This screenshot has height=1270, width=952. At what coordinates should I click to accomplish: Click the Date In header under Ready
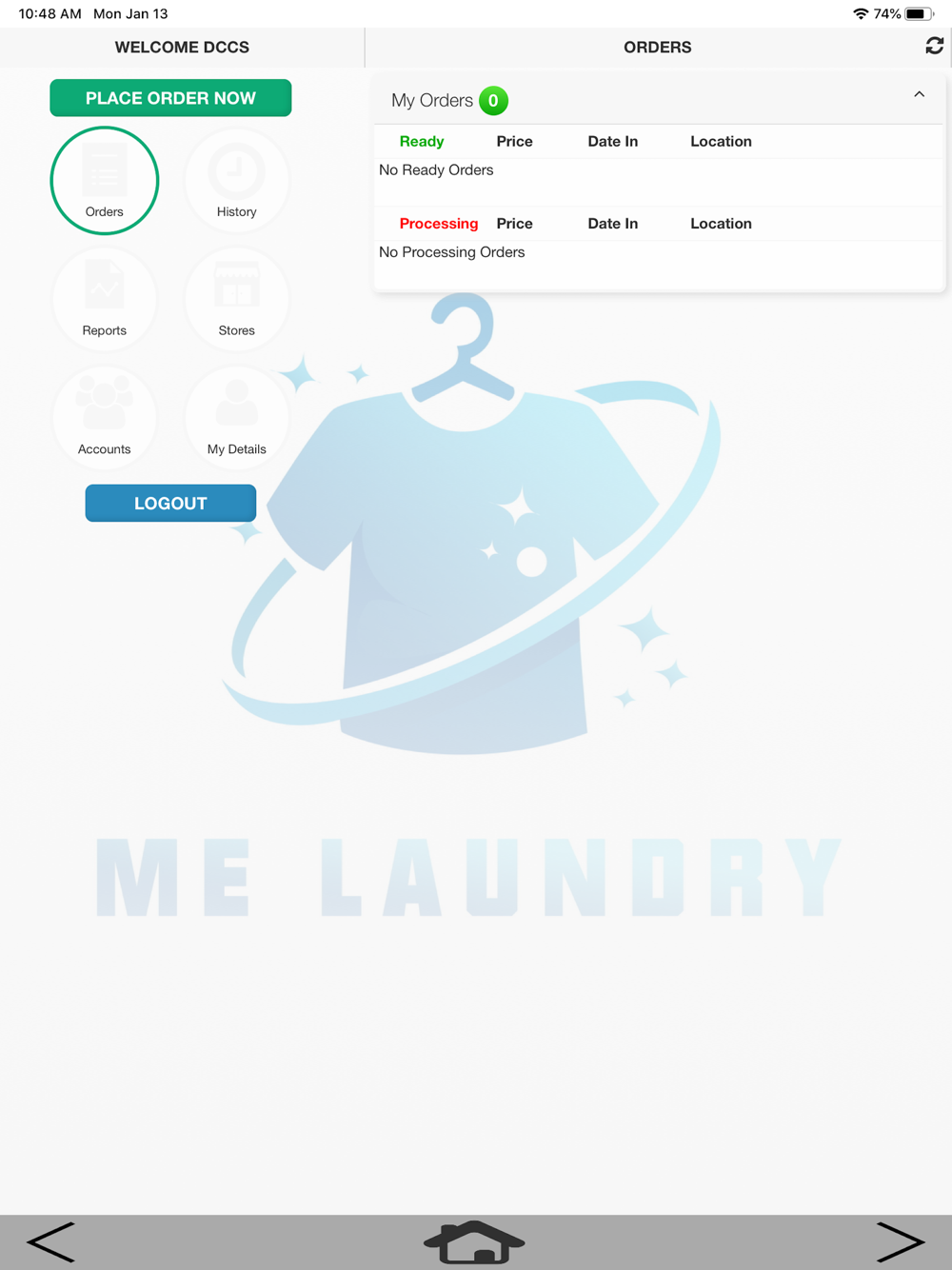(x=613, y=141)
